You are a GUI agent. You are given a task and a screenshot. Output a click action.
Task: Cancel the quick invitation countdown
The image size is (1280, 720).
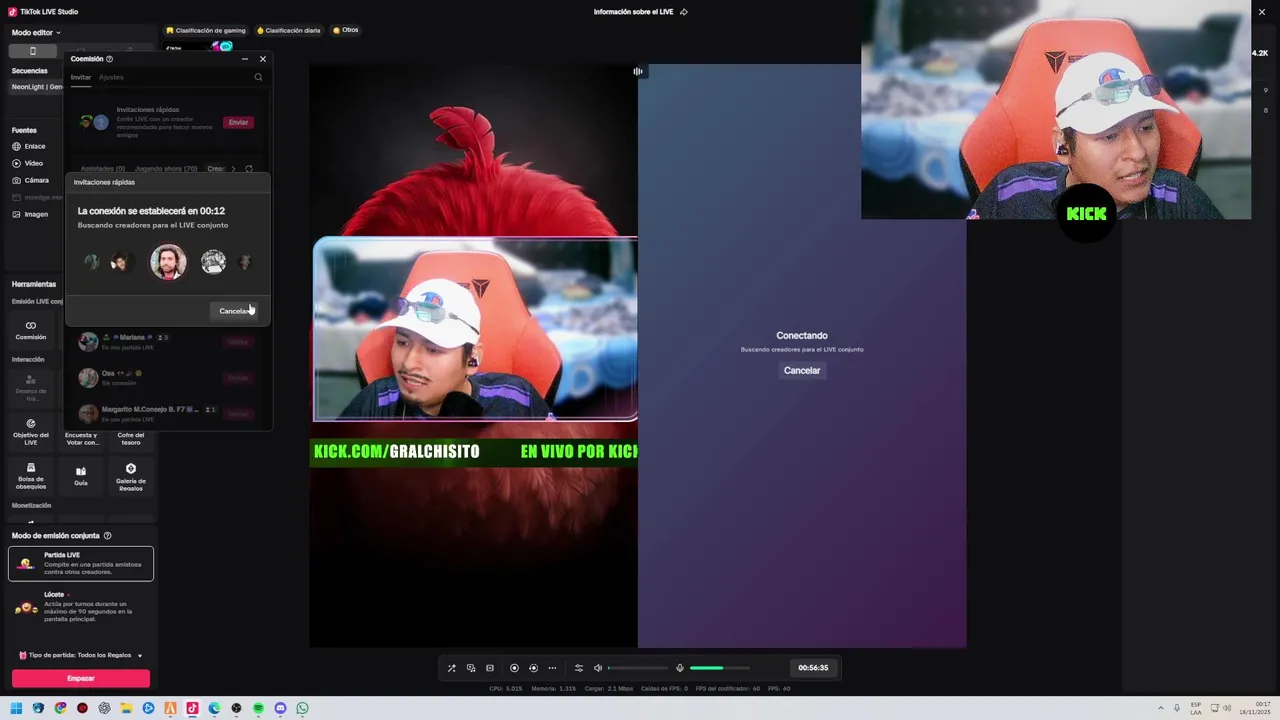[236, 311]
